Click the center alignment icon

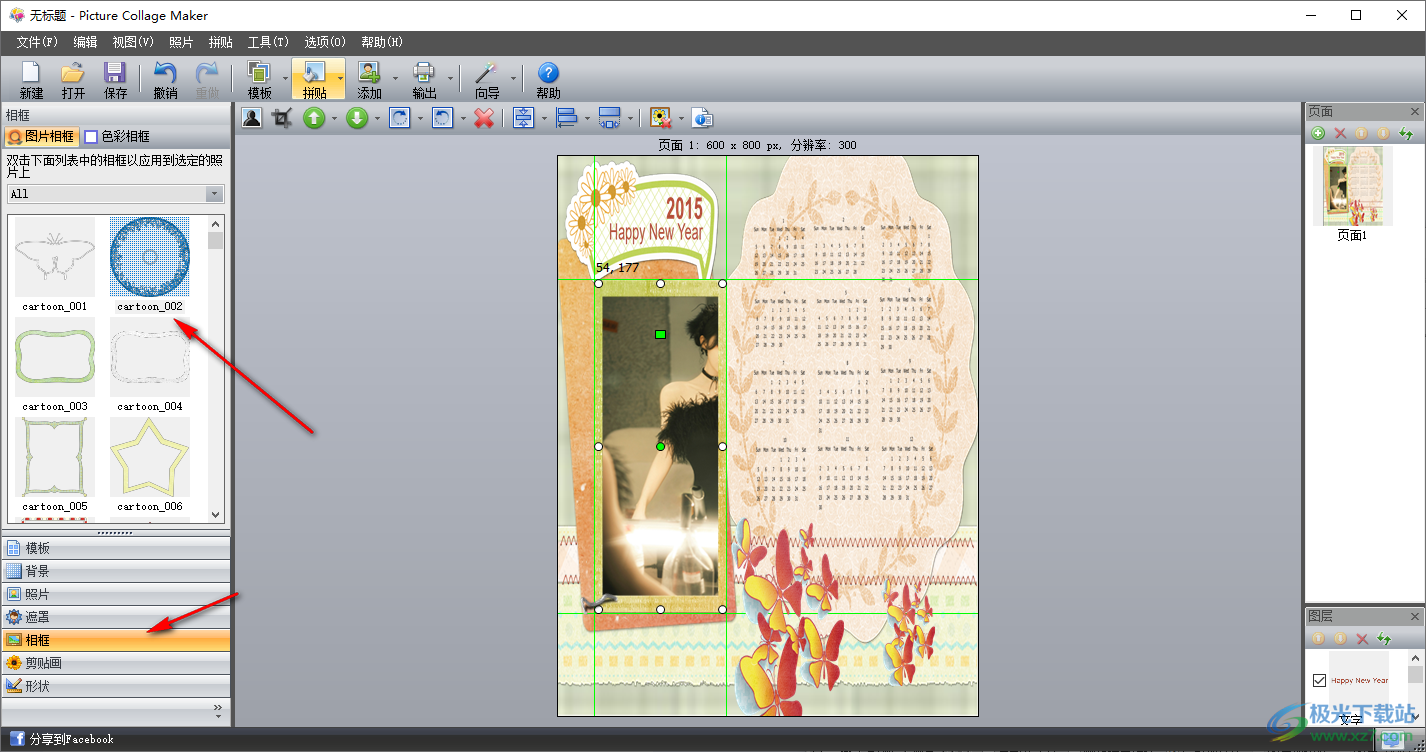tap(523, 118)
